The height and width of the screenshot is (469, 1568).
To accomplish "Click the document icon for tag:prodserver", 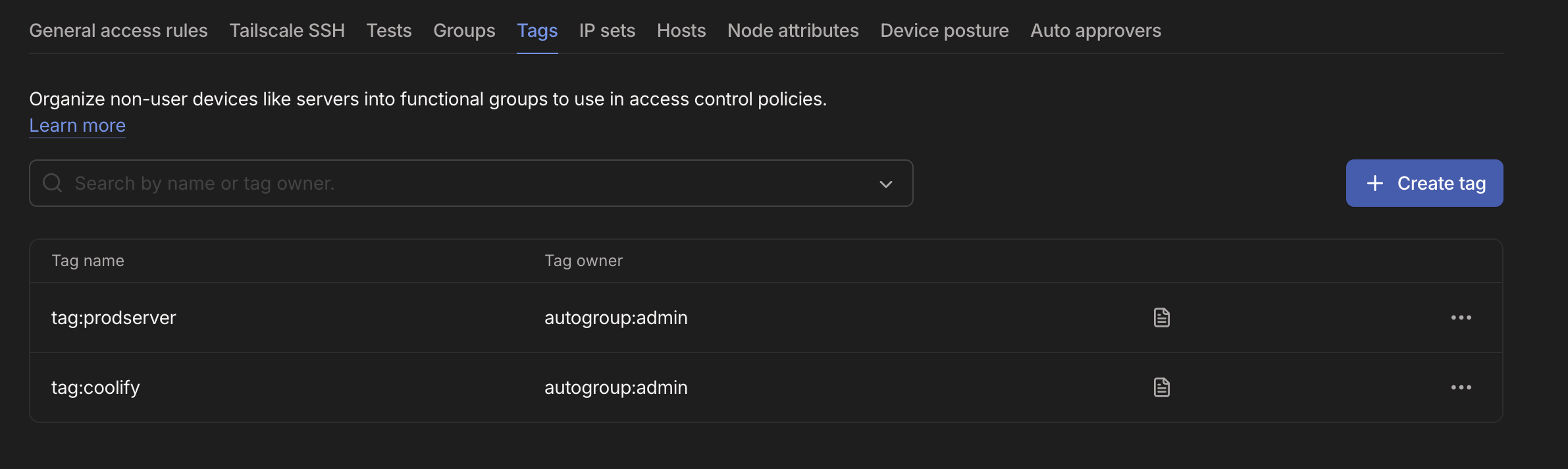I will tap(1162, 317).
